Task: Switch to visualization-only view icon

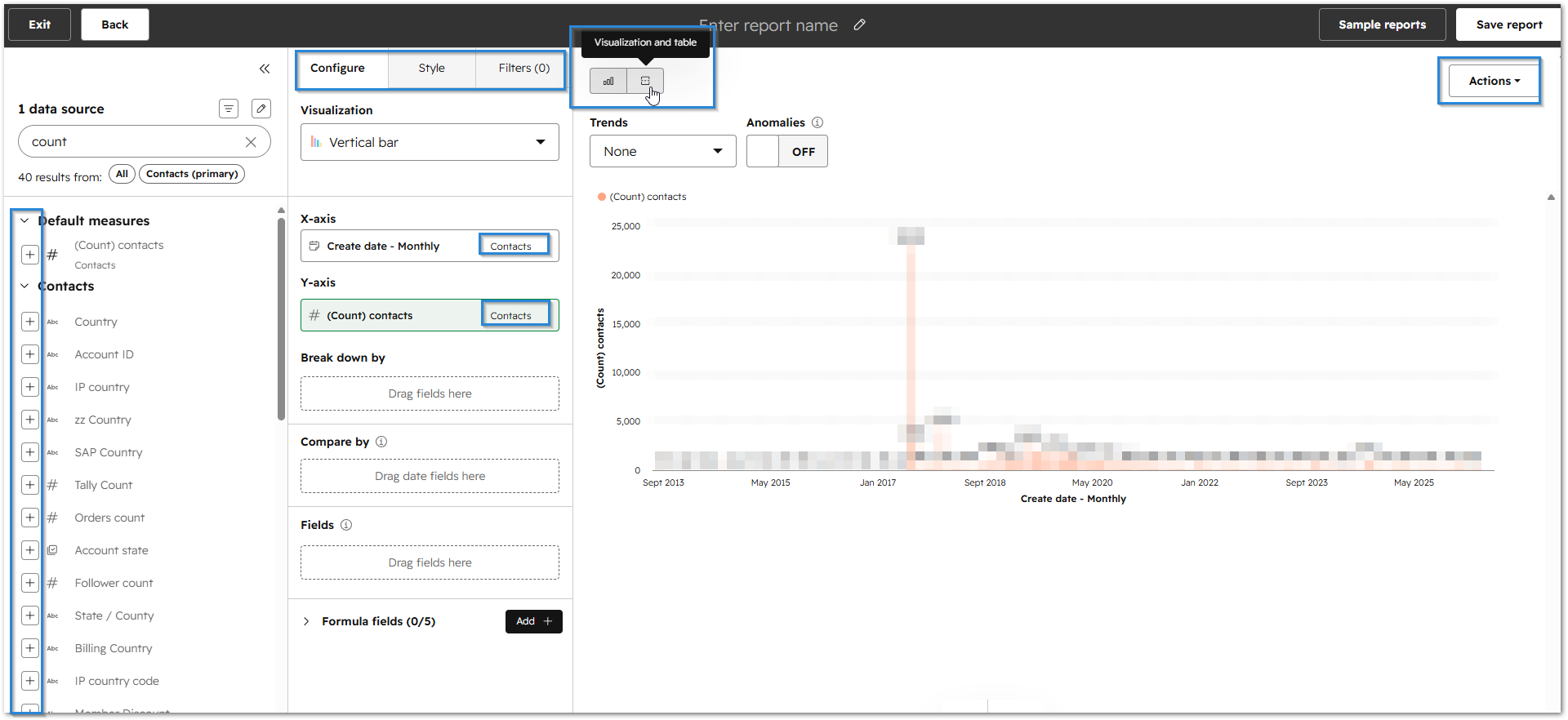Action: point(608,81)
